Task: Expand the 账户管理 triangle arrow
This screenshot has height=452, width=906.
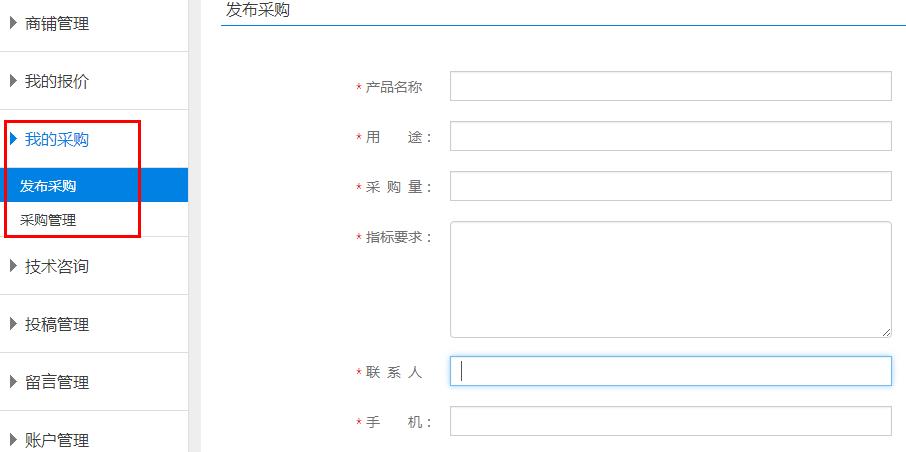Action: [x=14, y=440]
